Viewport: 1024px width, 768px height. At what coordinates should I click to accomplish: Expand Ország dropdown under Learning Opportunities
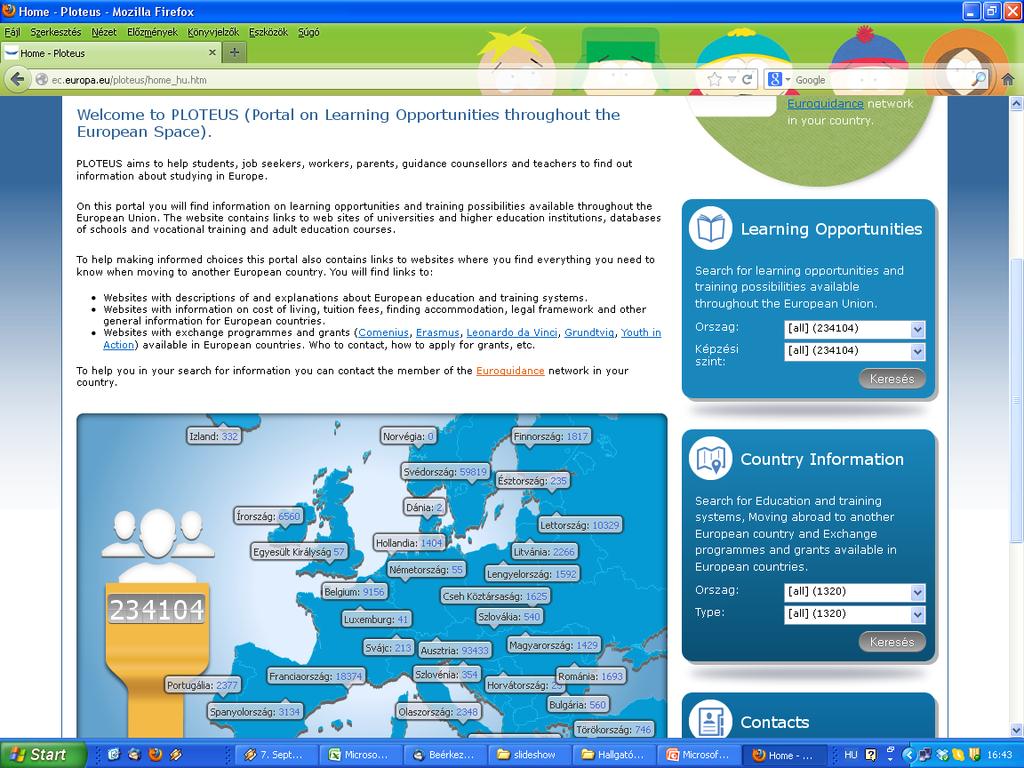854,328
